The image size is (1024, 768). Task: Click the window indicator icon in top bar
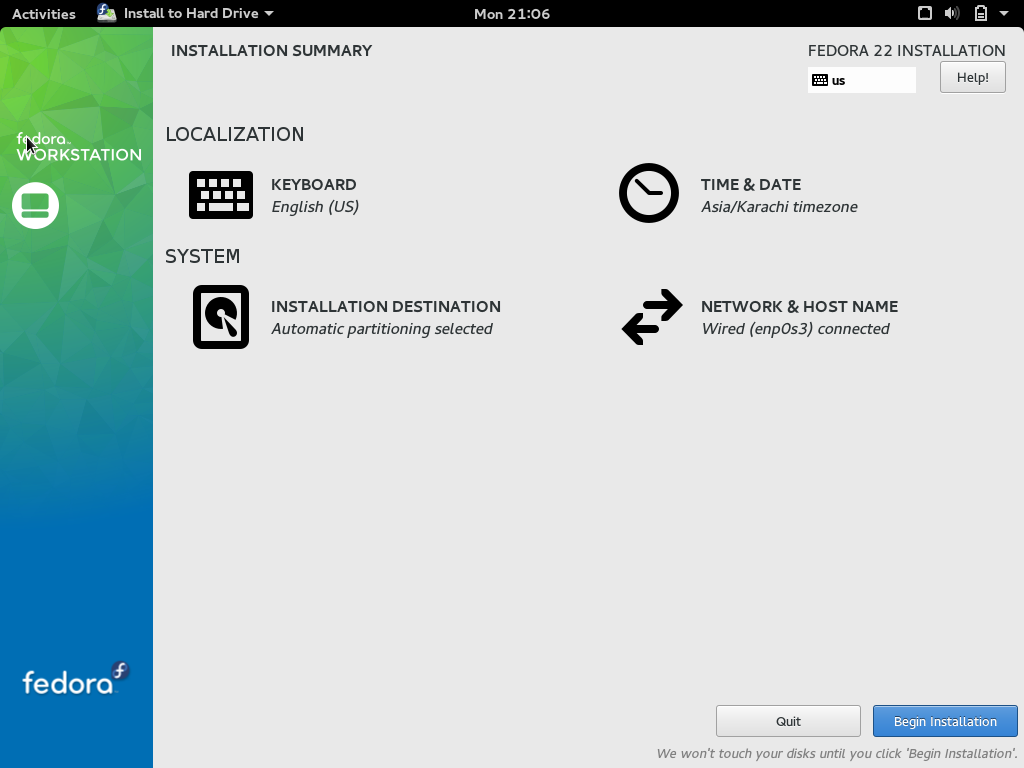pos(925,13)
